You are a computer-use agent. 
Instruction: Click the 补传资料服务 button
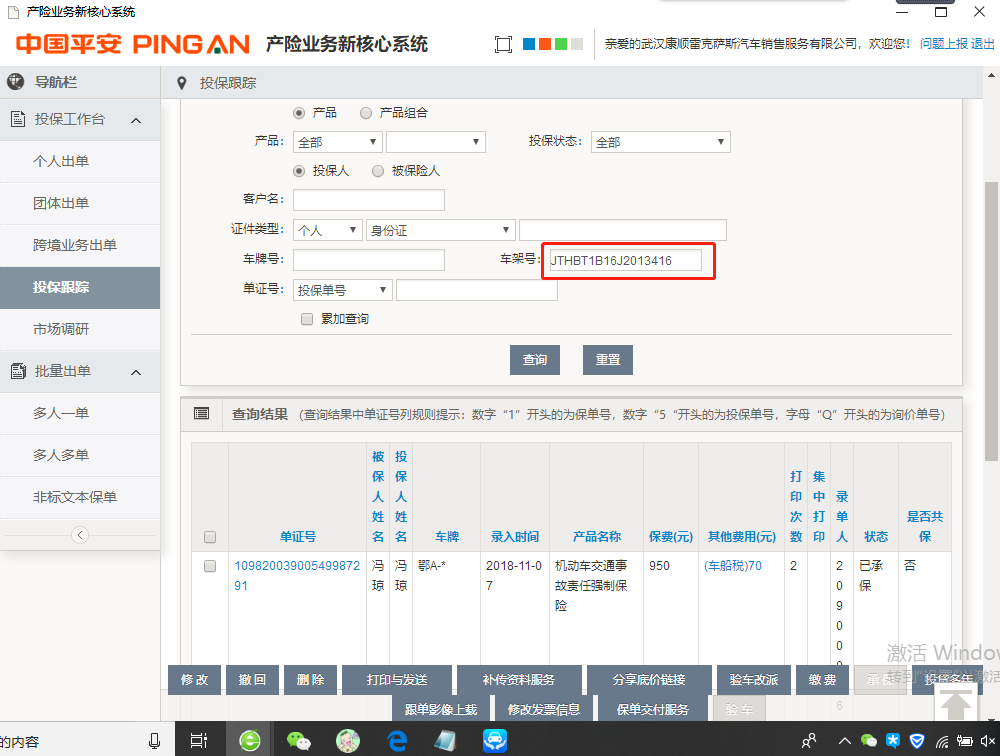tap(519, 680)
